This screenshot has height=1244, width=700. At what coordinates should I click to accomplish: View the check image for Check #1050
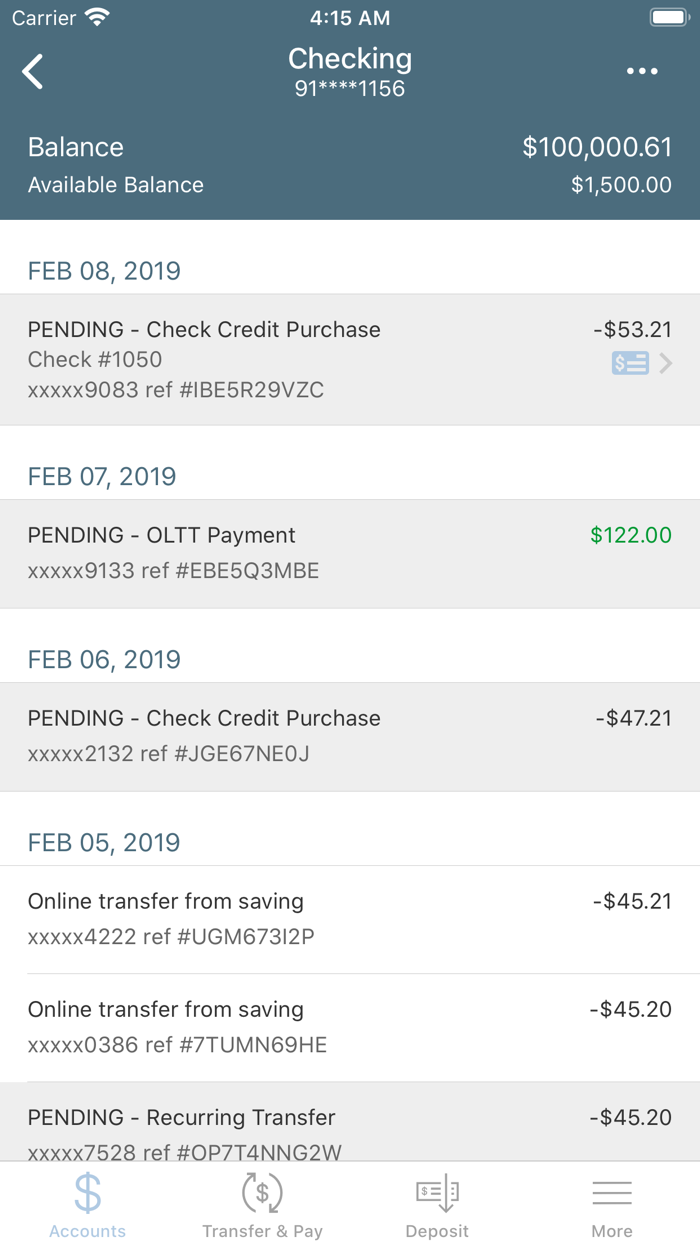click(x=630, y=363)
